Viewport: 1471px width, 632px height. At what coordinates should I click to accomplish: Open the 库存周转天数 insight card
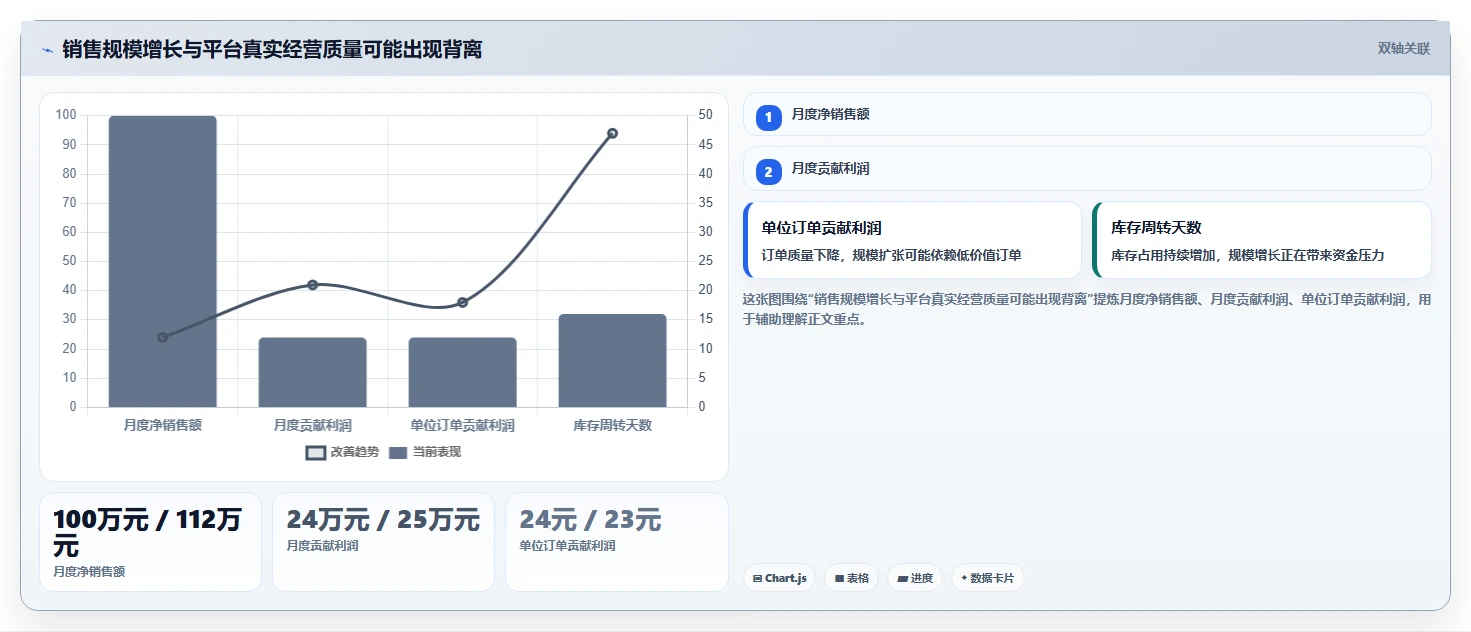(x=1261, y=240)
